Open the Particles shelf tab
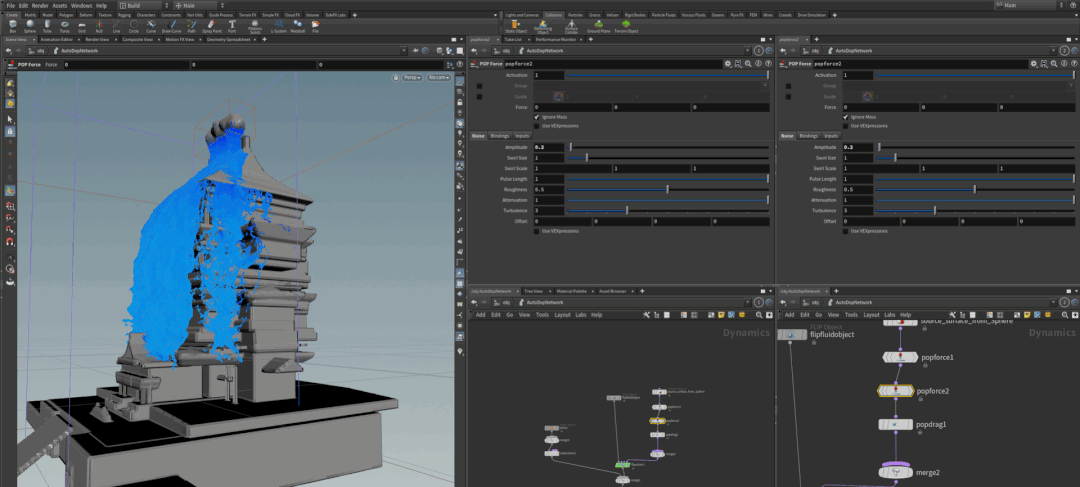1080x487 pixels. (576, 14)
